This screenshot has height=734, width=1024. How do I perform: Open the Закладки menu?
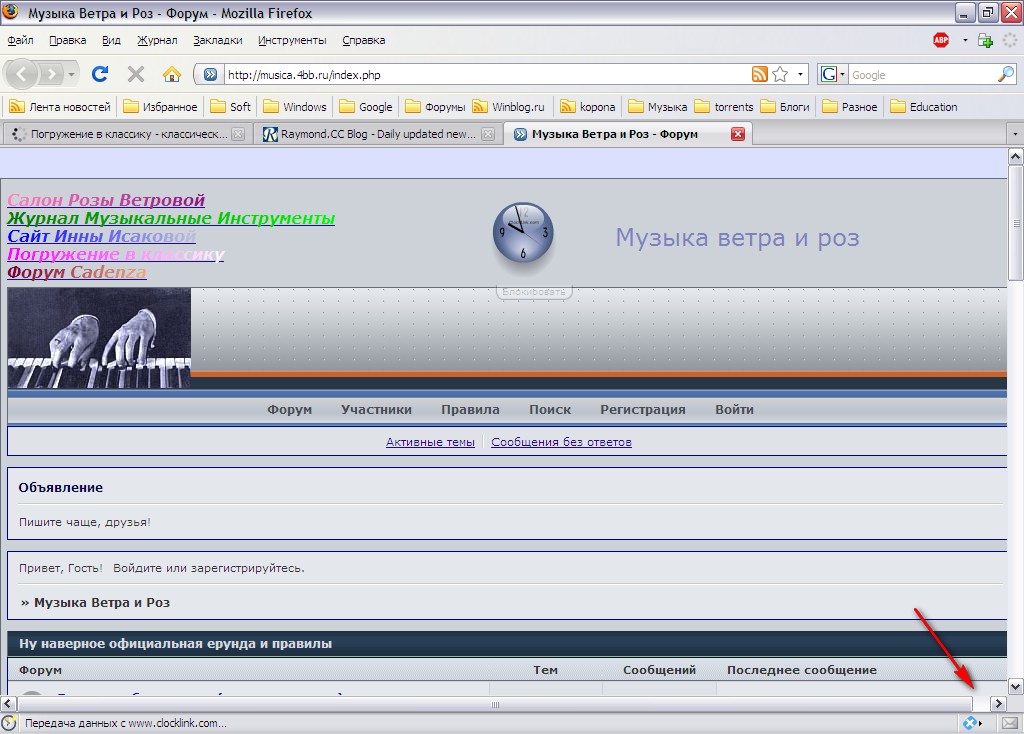coord(217,40)
